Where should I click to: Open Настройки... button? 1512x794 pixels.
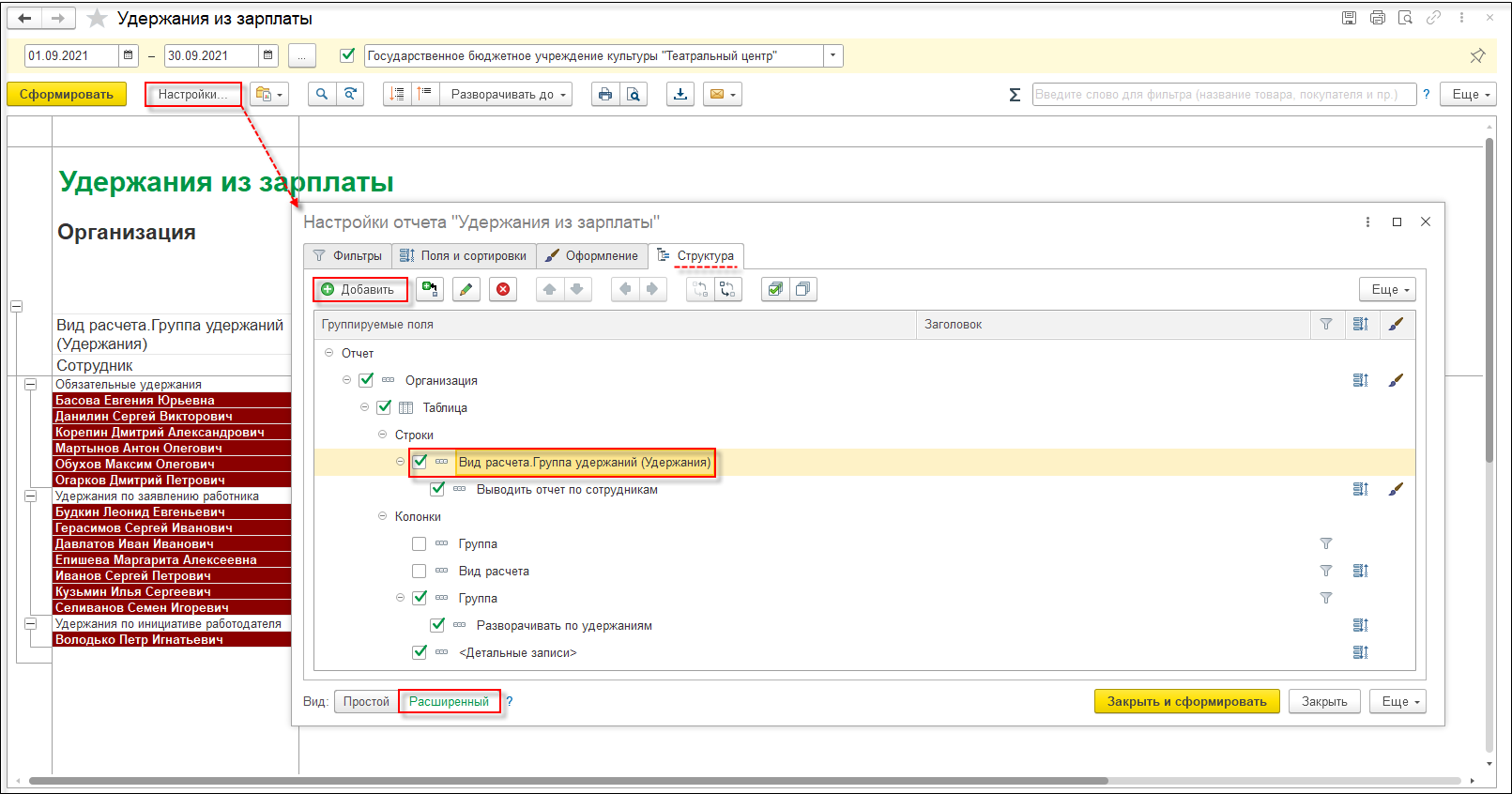pyautogui.click(x=192, y=95)
